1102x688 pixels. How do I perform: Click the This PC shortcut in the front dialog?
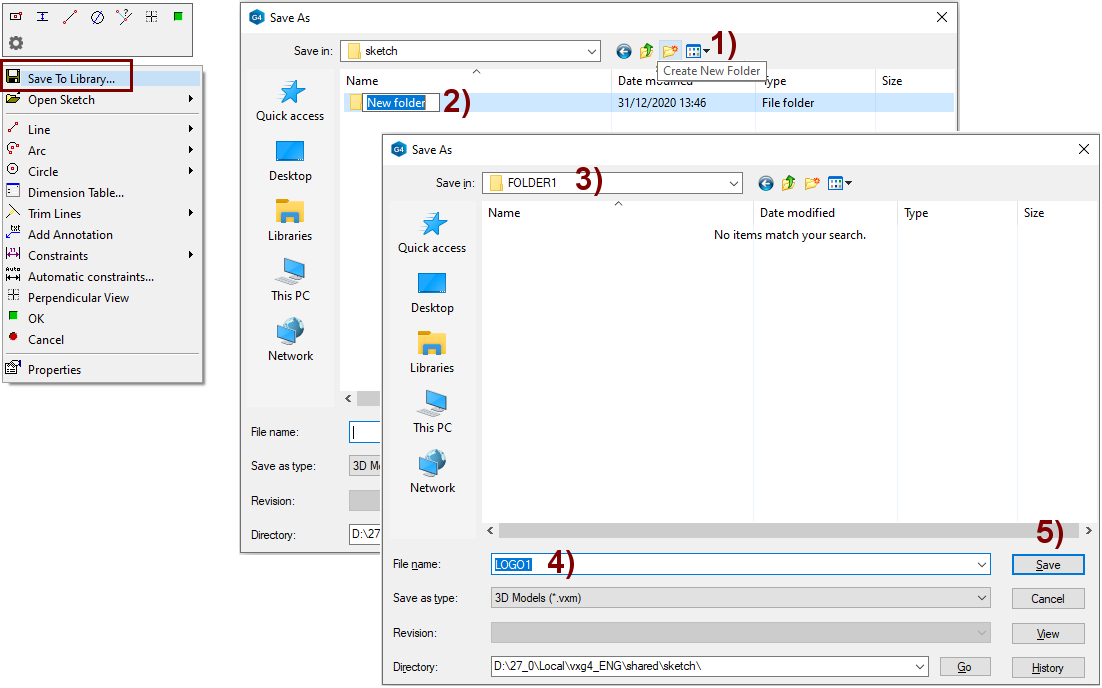432,412
